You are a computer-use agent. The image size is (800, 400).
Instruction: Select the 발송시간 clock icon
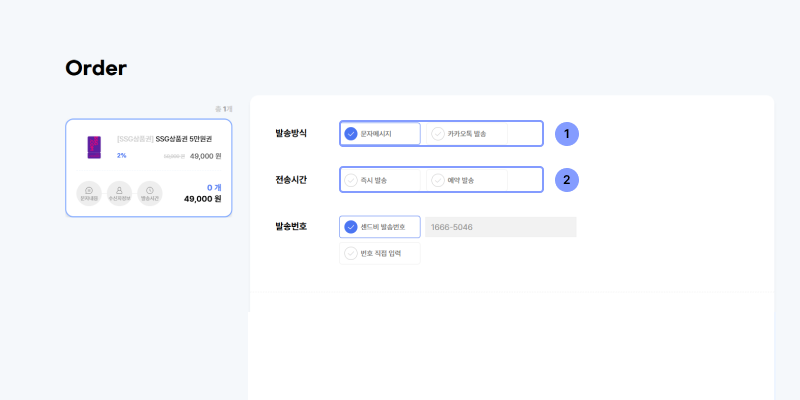click(x=149, y=192)
